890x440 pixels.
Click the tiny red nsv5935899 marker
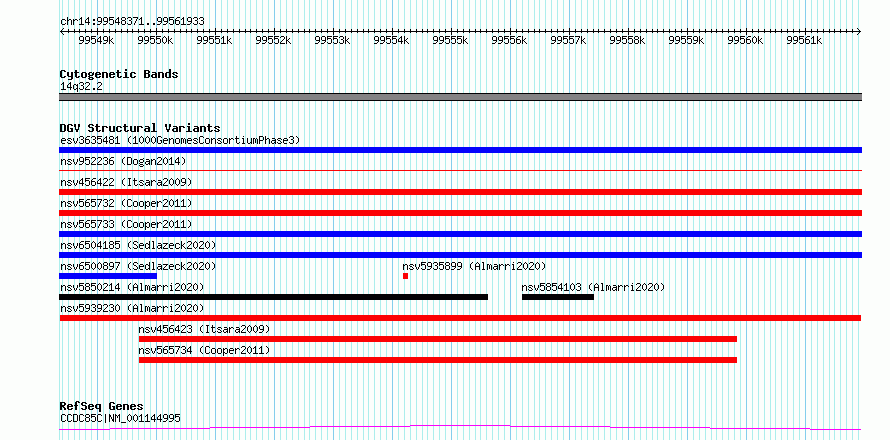click(x=405, y=276)
